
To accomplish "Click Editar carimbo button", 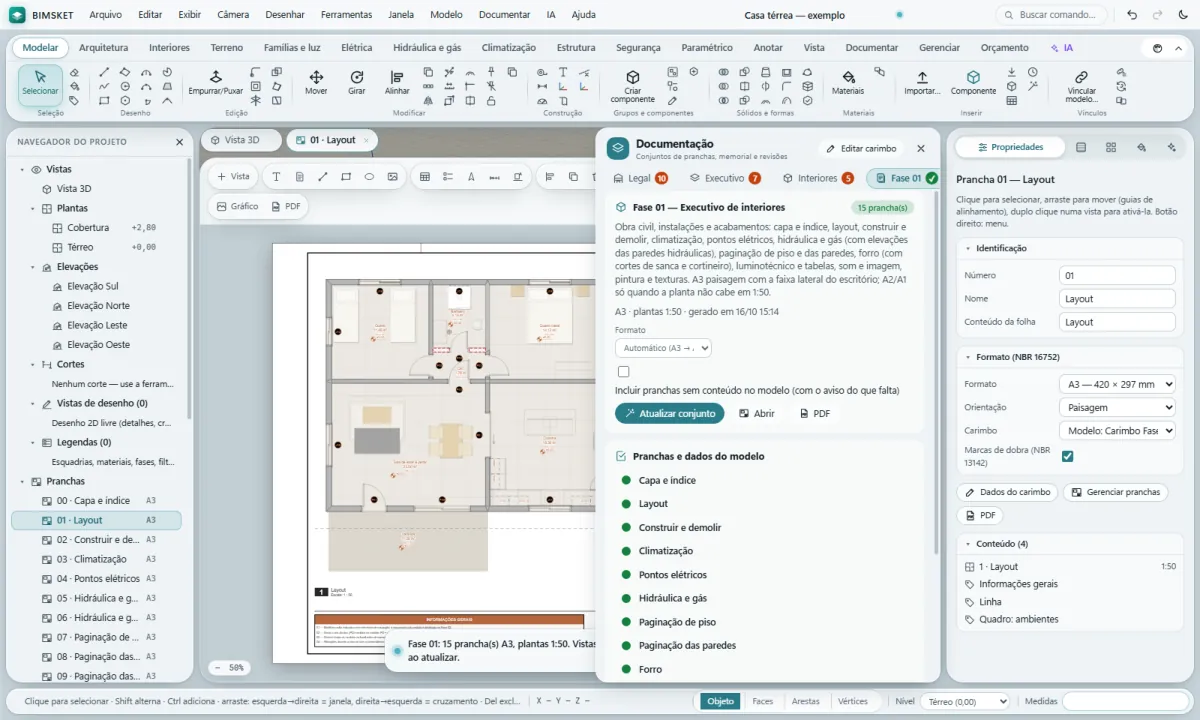I will (x=862, y=148).
